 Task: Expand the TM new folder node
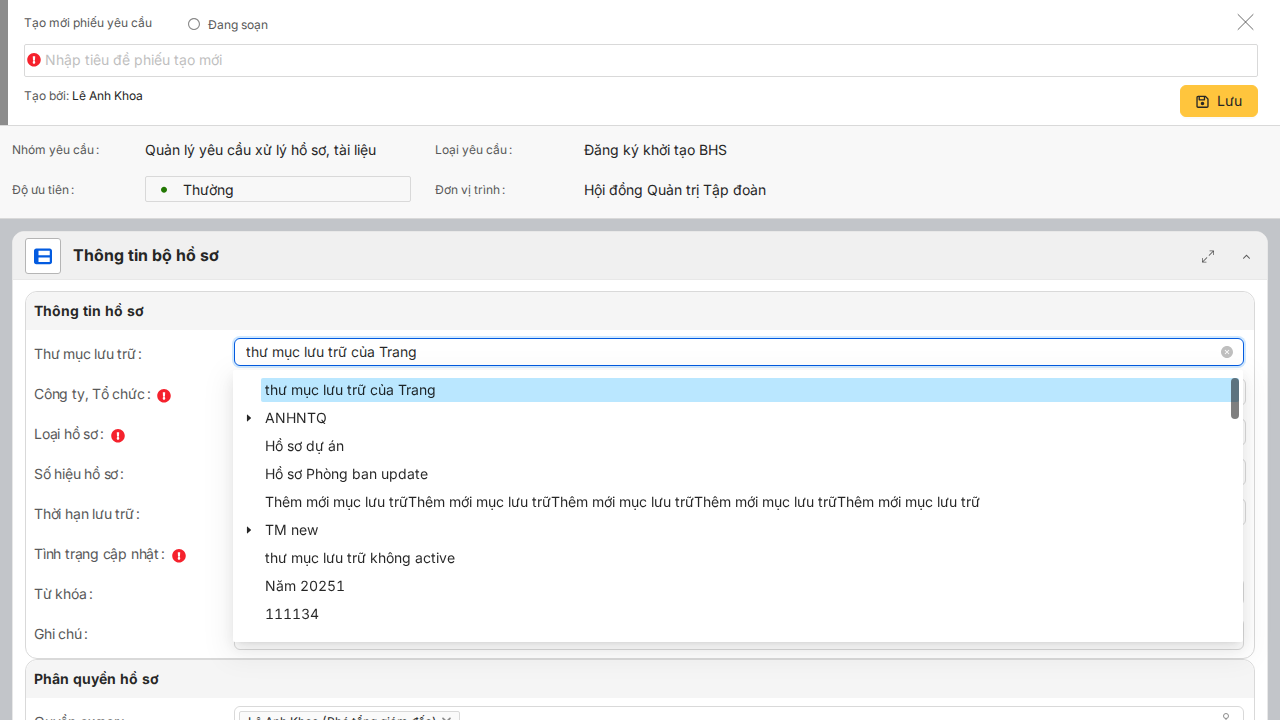click(249, 530)
